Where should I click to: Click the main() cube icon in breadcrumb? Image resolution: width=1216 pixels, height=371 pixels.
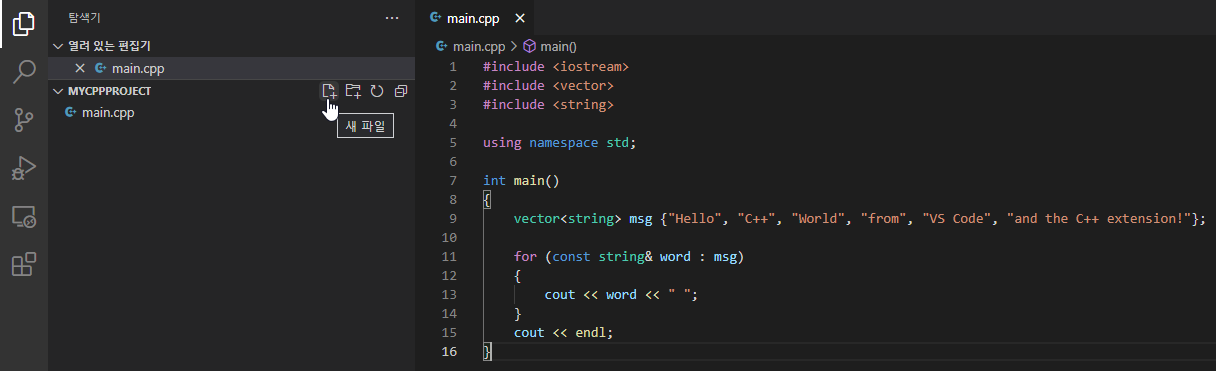click(x=530, y=46)
